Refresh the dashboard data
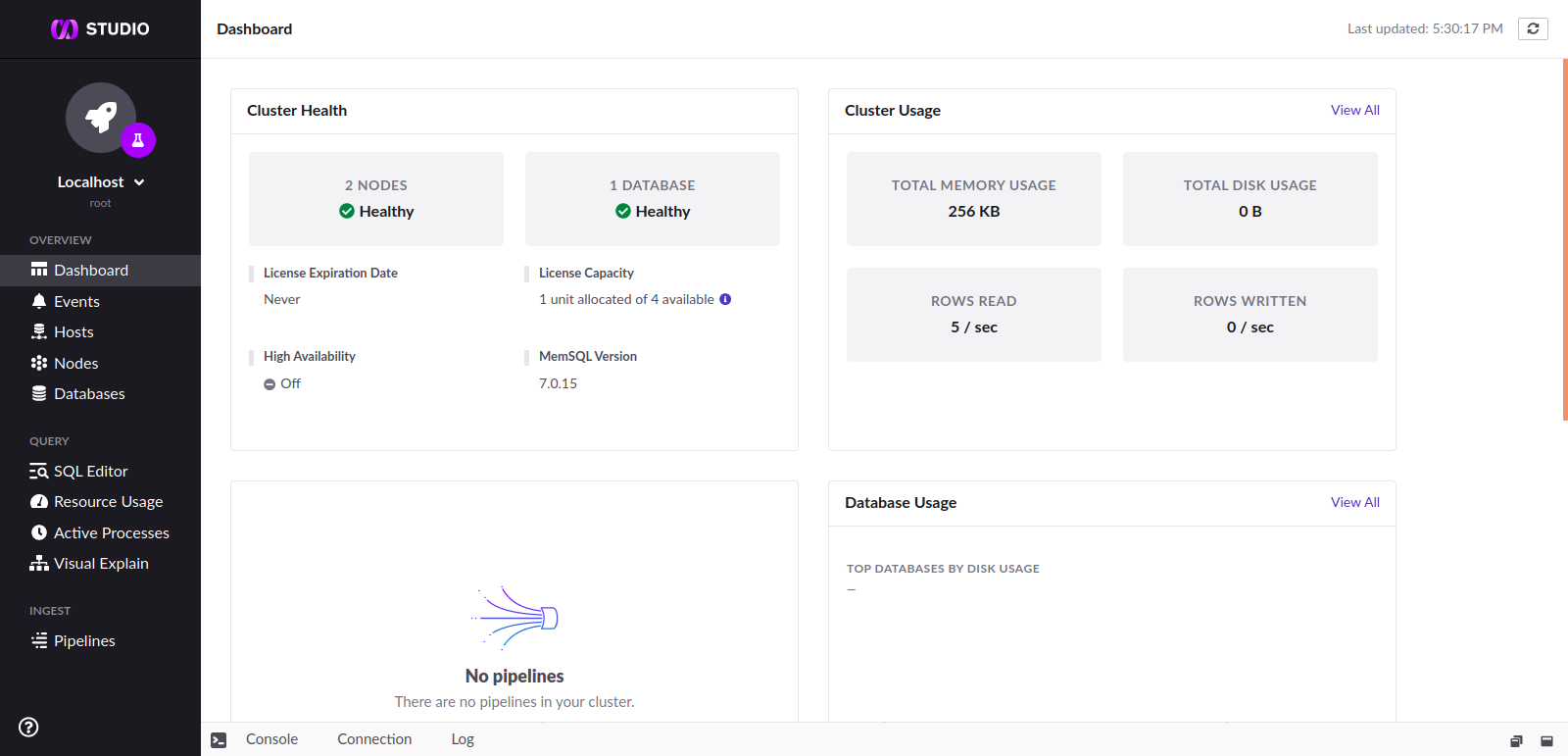Image resolution: width=1568 pixels, height=756 pixels. 1533,28
